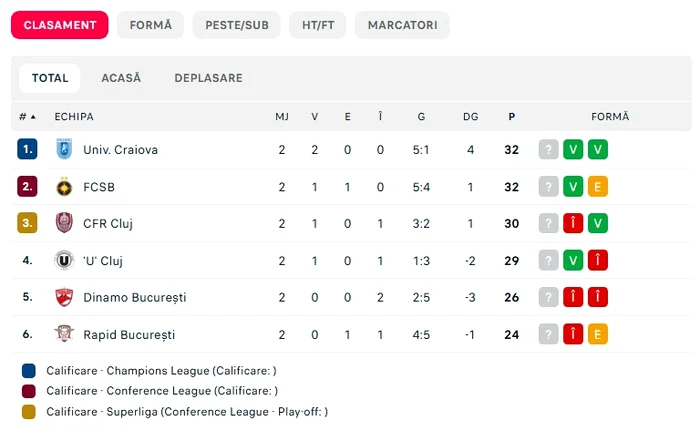Viewport: 700px width, 440px height.
Task: Click the Univ. Craiova club crest
Action: point(64,149)
